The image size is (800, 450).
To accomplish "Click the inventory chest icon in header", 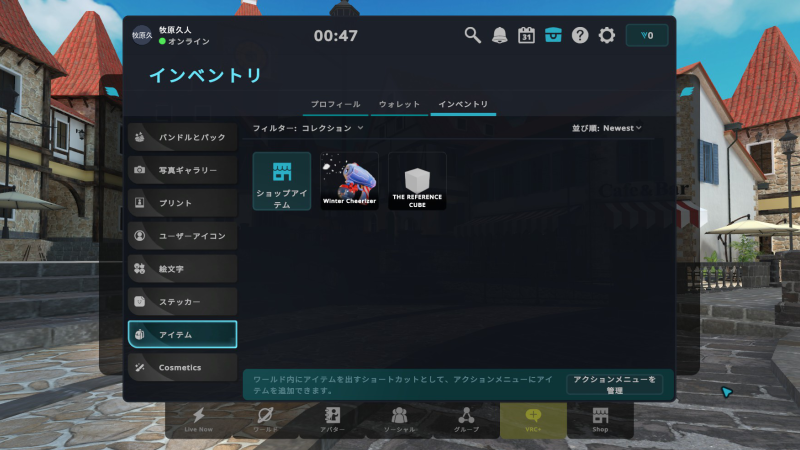I will point(553,35).
